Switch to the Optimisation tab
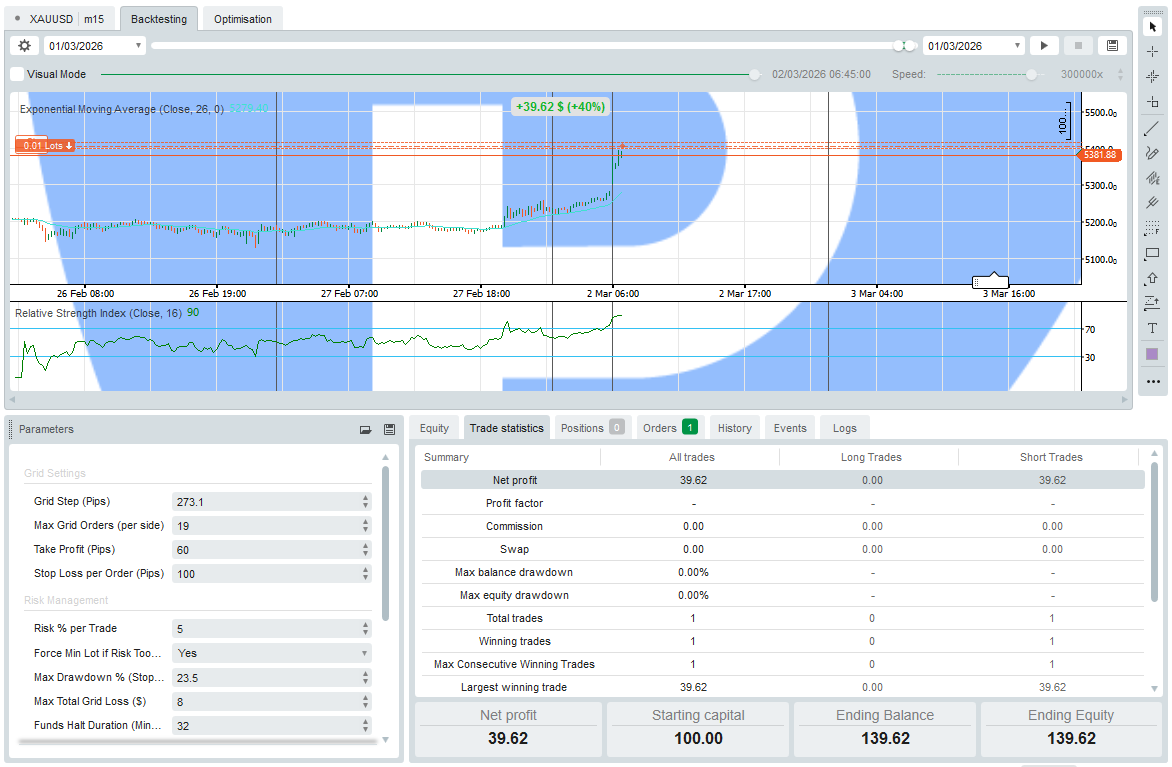The width and height of the screenshot is (1172, 767). tap(242, 19)
